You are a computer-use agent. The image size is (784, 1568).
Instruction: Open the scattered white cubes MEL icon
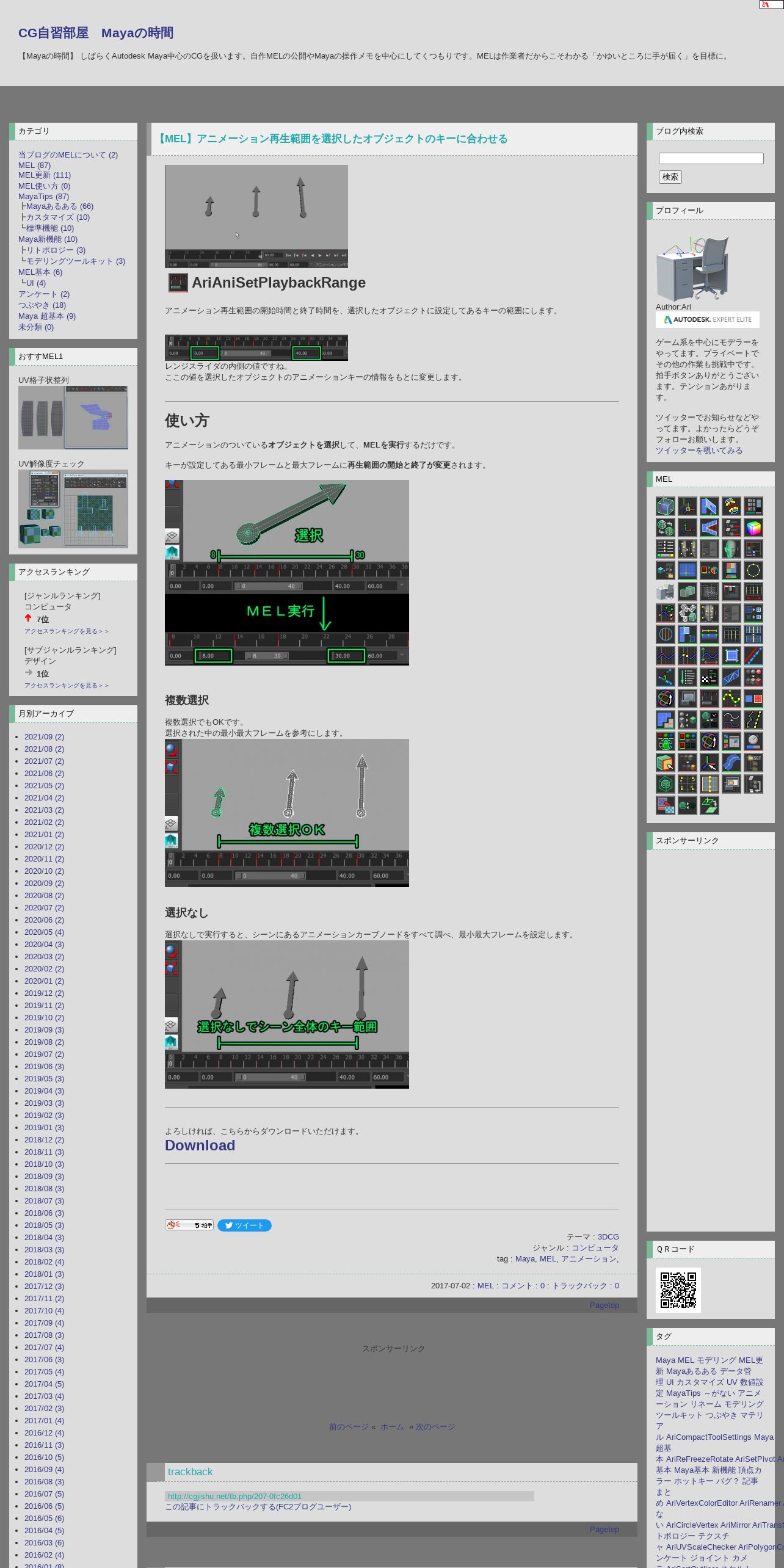pos(688,613)
